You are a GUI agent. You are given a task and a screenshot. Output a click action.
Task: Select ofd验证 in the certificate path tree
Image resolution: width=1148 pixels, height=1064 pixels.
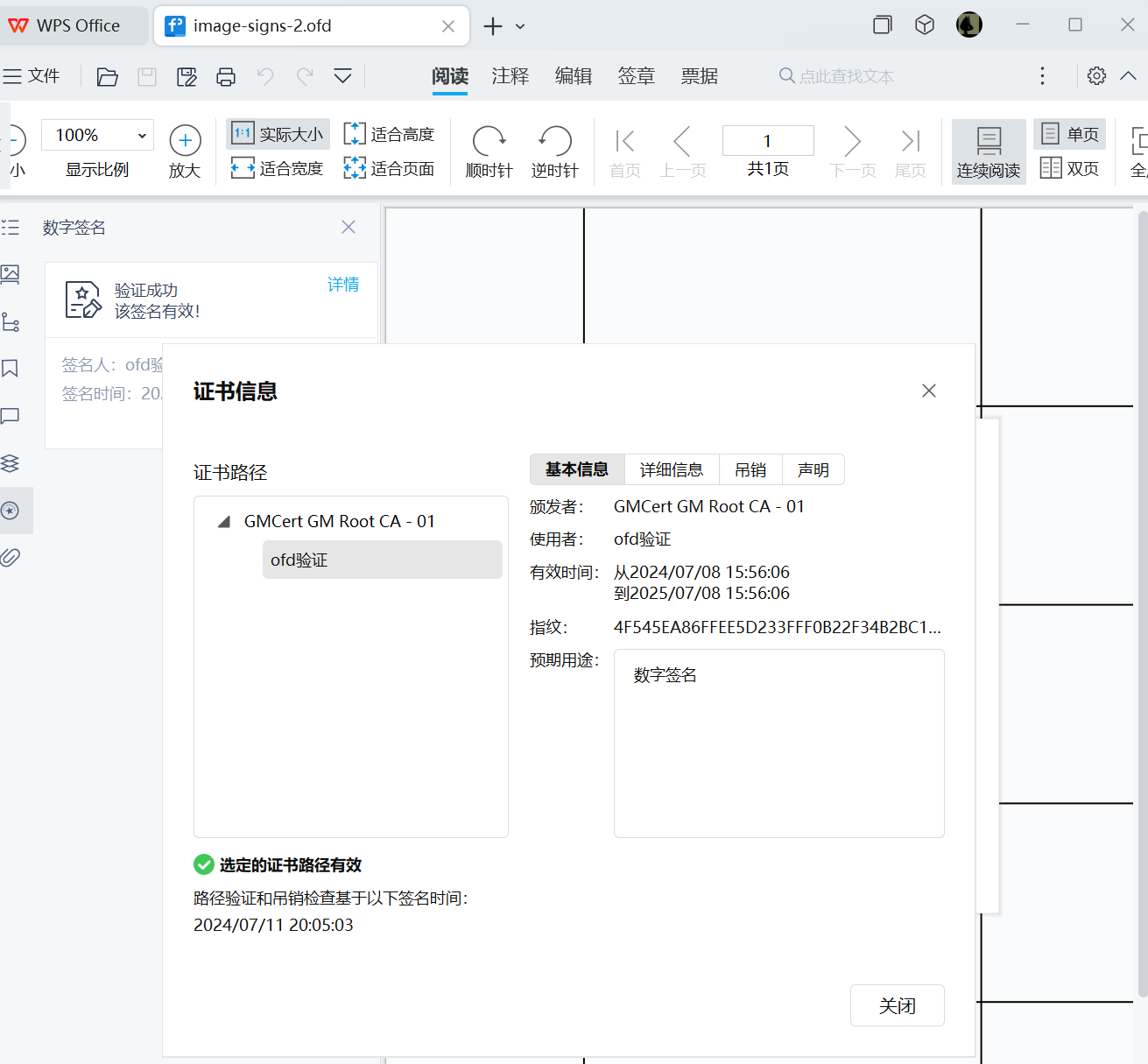click(382, 560)
